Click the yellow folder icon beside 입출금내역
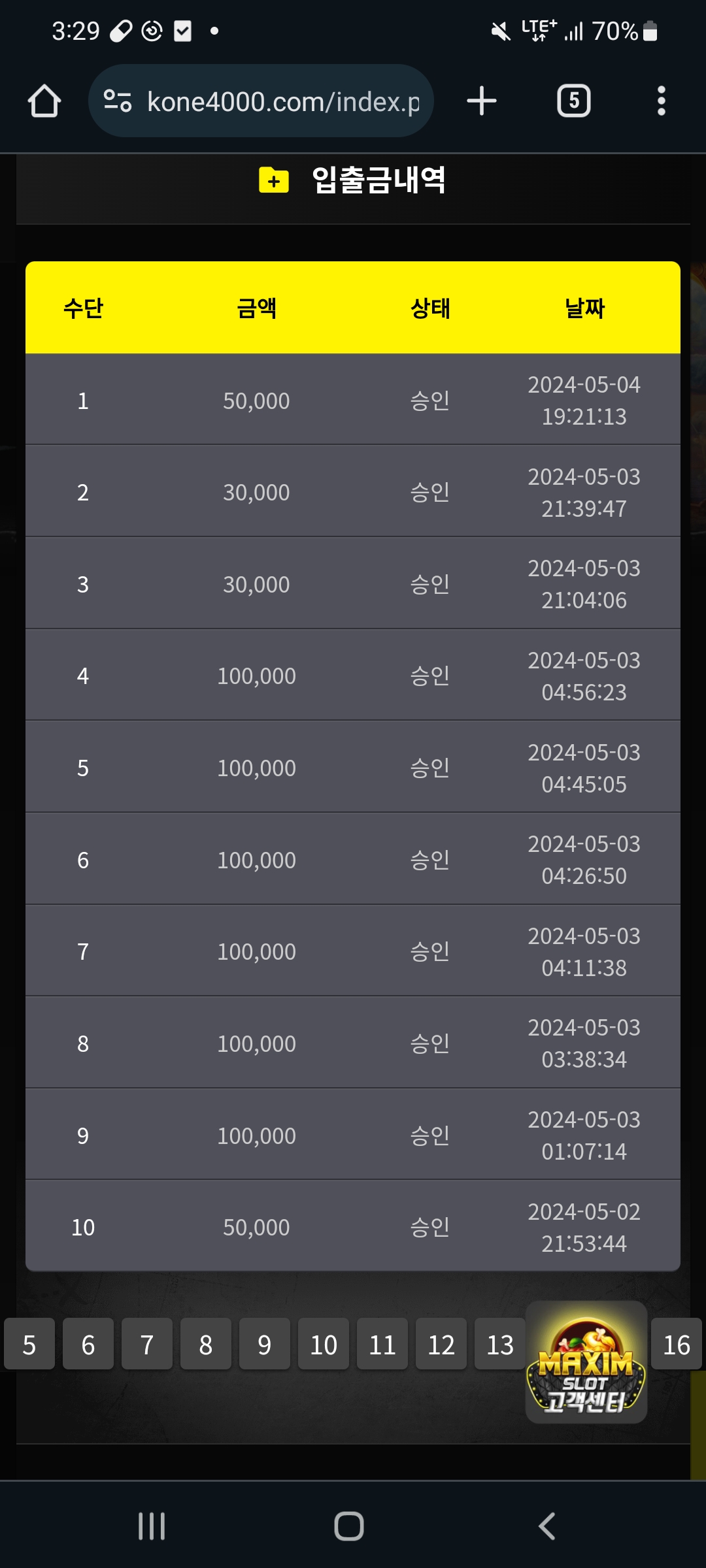This screenshot has width=706, height=1568. pyautogui.click(x=274, y=180)
